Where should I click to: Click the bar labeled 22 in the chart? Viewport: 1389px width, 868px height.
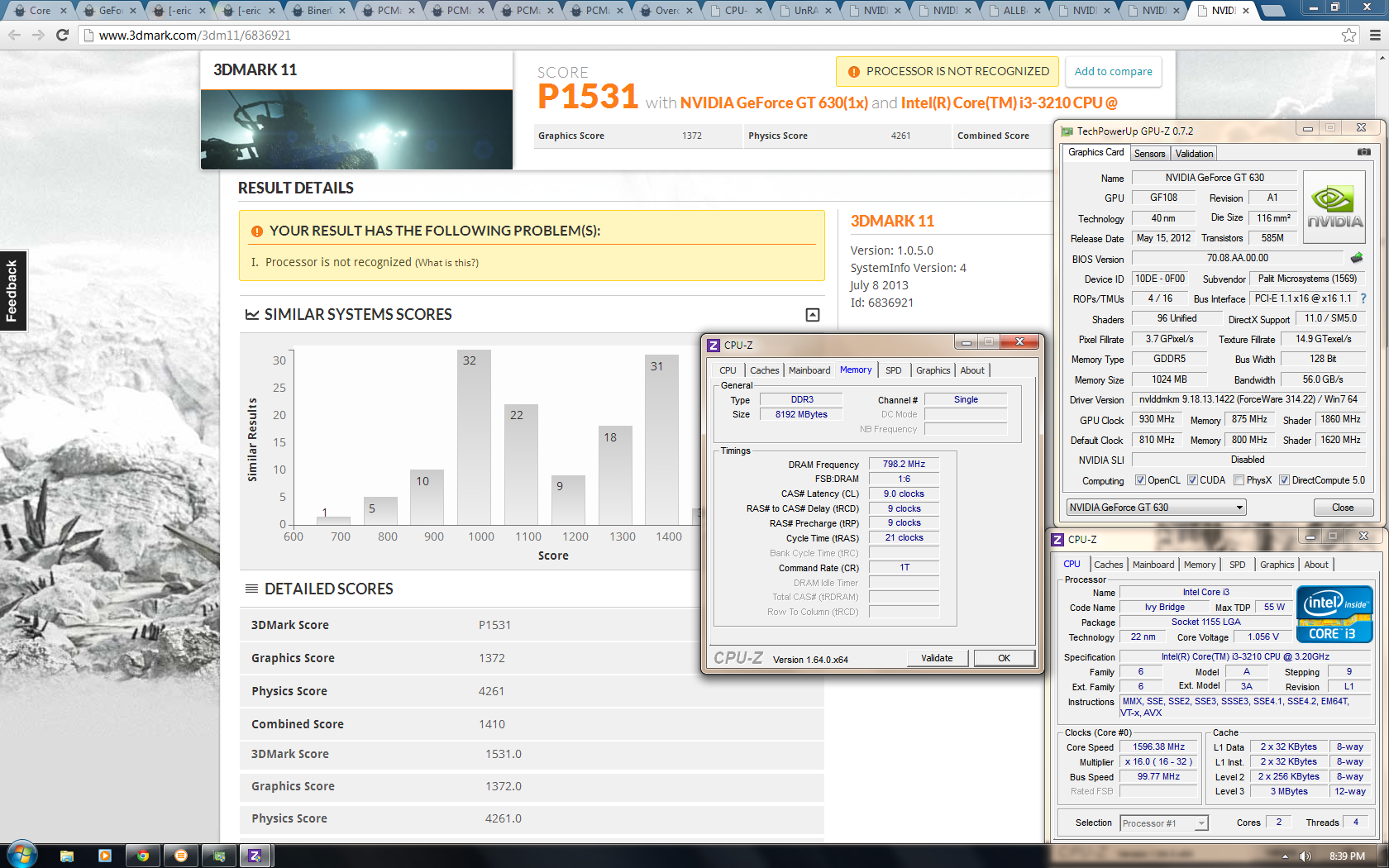[x=521, y=465]
